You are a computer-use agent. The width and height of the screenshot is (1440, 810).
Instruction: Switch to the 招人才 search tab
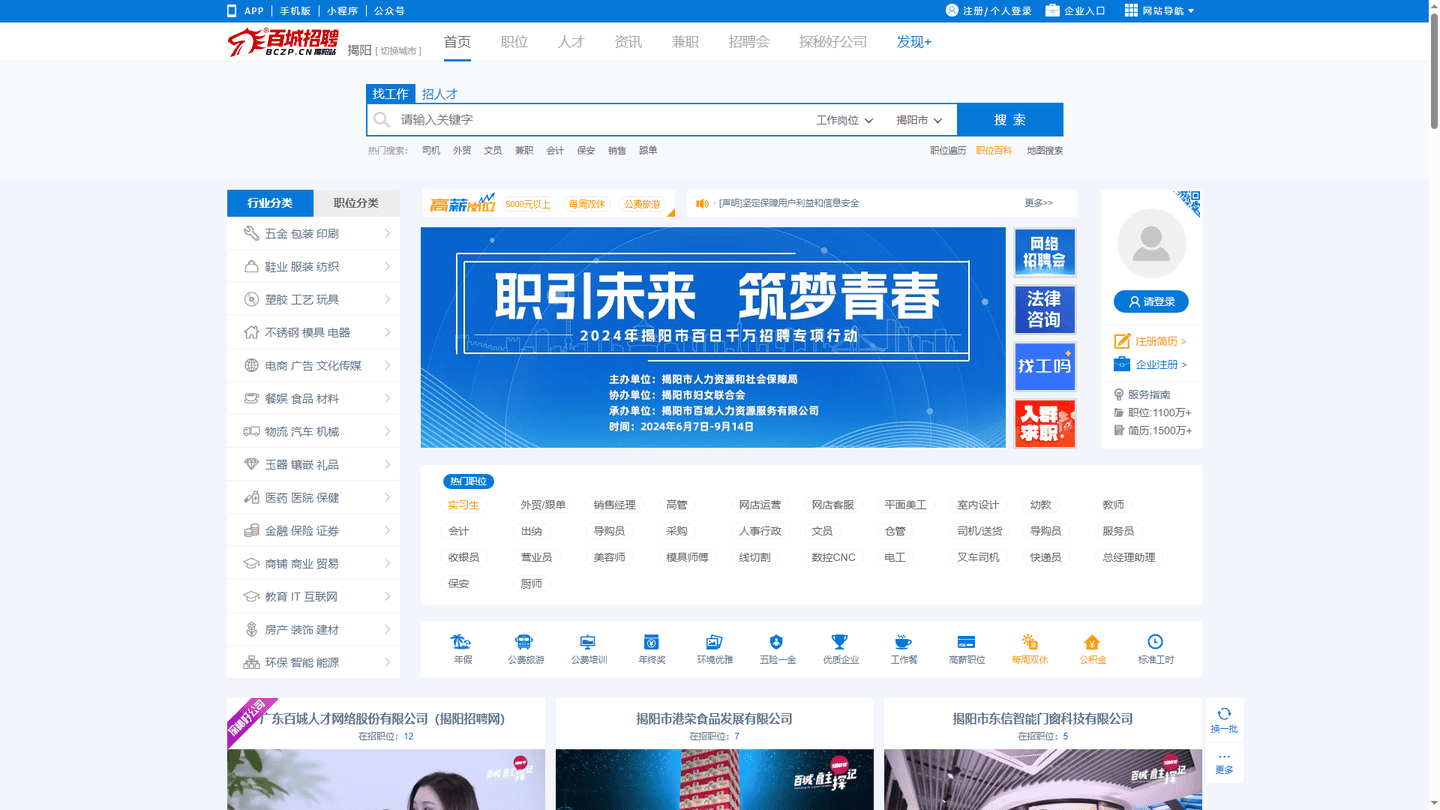point(439,94)
